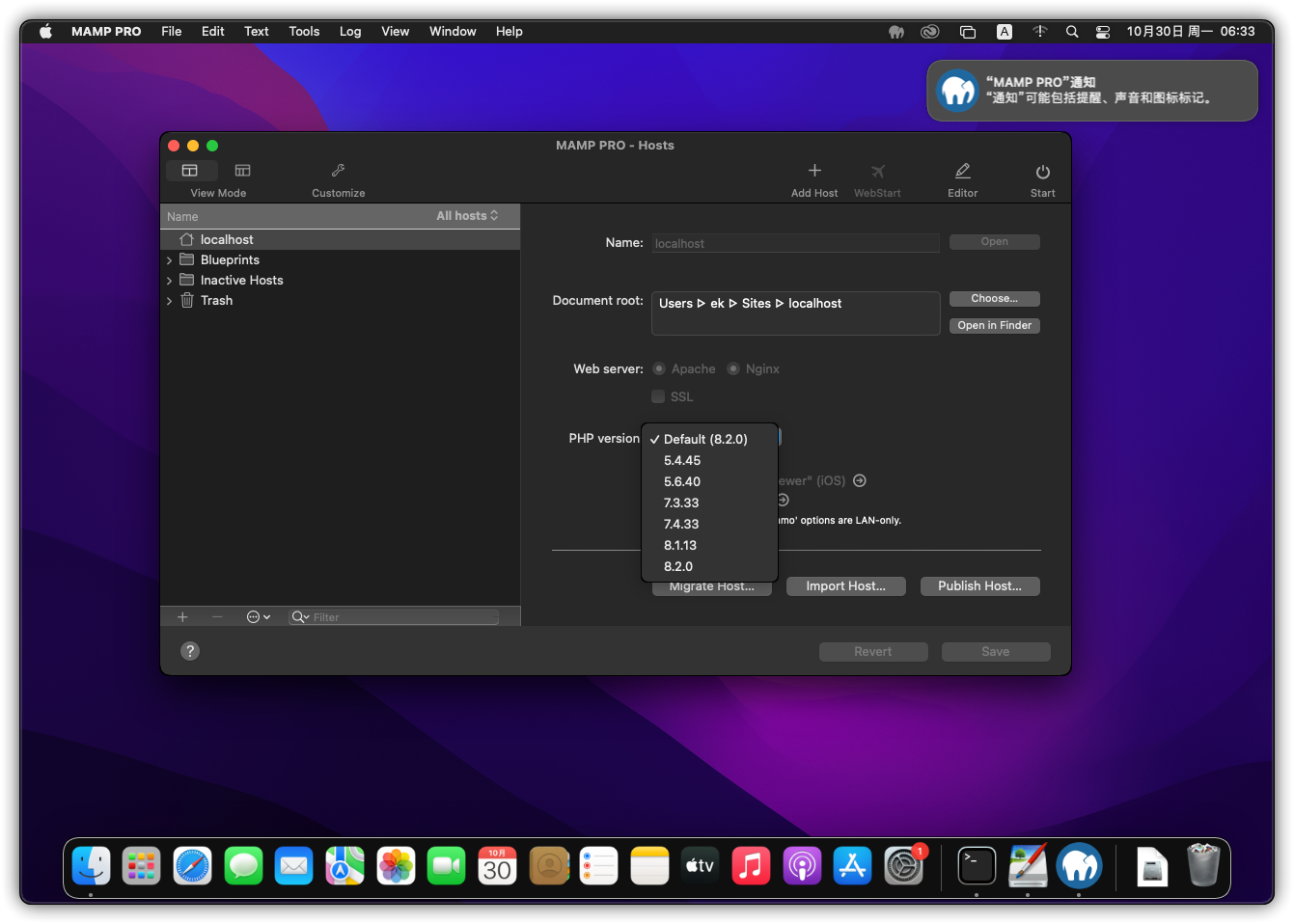Image resolution: width=1294 pixels, height=924 pixels.
Task: Open the Editor pencil icon
Action: point(962,171)
